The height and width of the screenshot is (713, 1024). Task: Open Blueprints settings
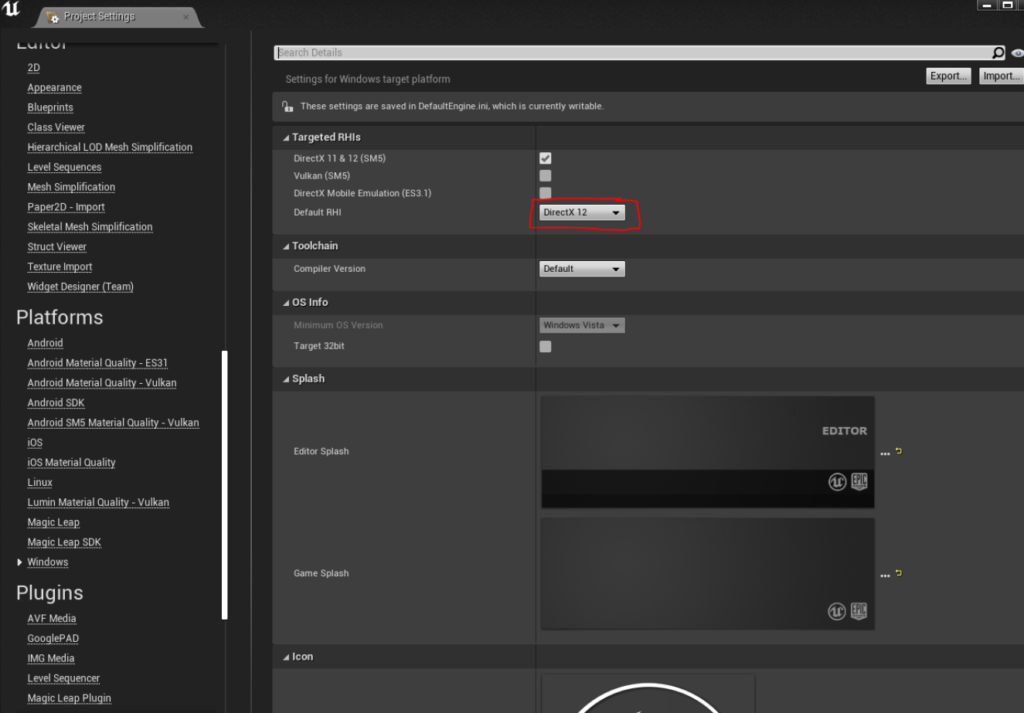click(50, 108)
